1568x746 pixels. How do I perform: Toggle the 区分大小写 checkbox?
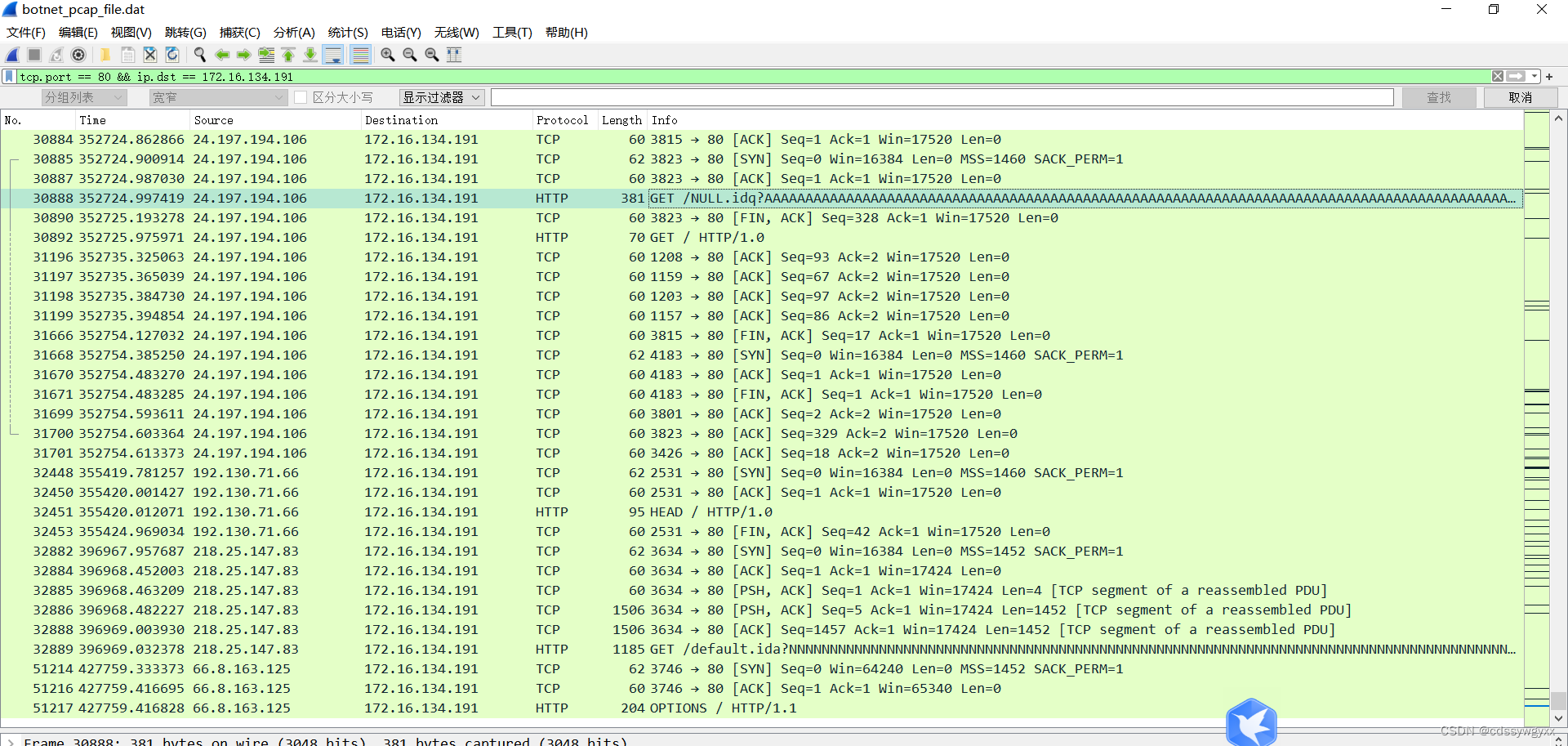pyautogui.click(x=301, y=97)
